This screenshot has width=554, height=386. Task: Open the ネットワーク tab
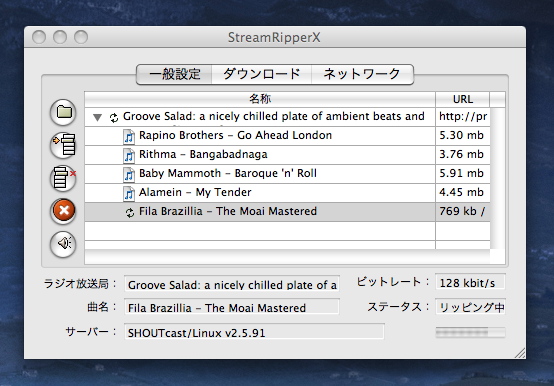pos(362,74)
